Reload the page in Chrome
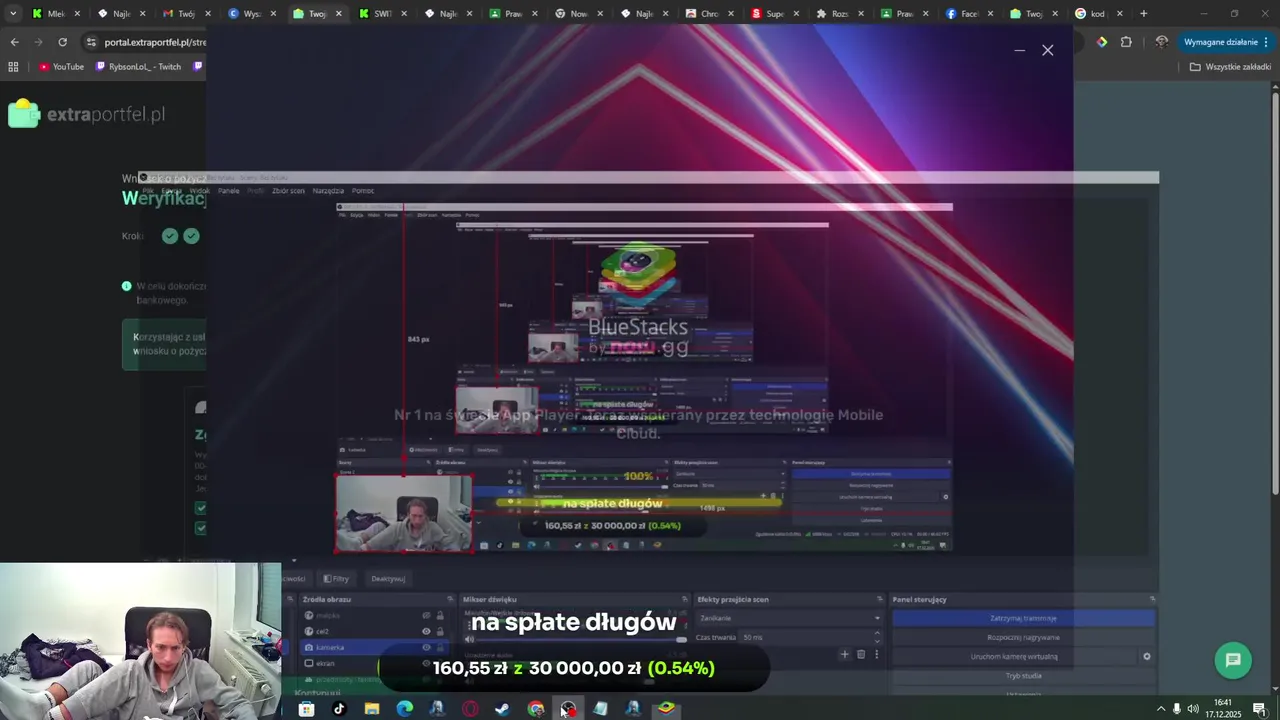The height and width of the screenshot is (720, 1280). pyautogui.click(x=62, y=42)
